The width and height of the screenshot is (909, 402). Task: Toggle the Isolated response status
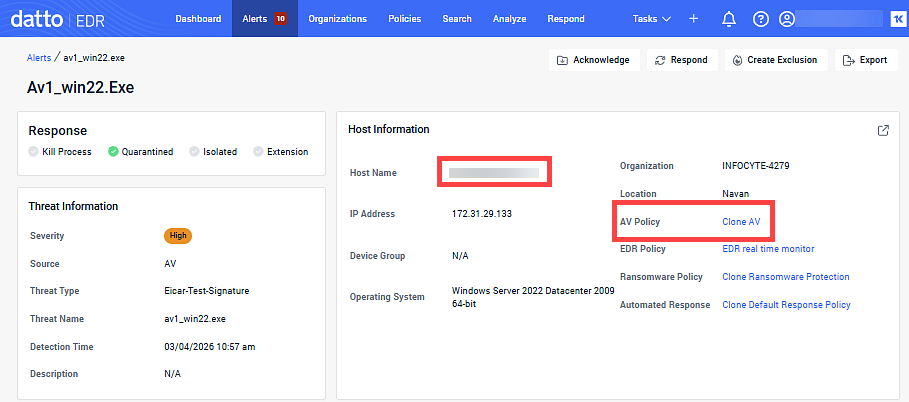click(212, 152)
